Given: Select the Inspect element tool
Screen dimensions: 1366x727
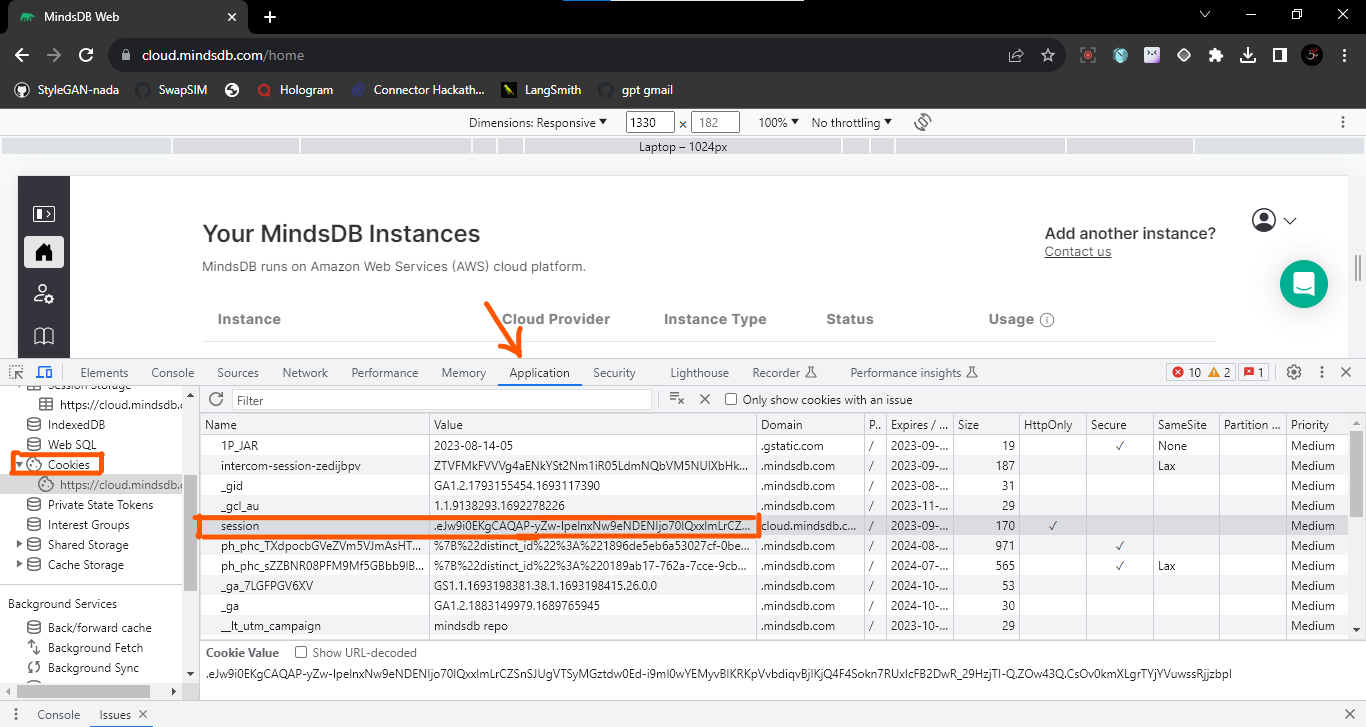Looking at the screenshot, I should [16, 372].
